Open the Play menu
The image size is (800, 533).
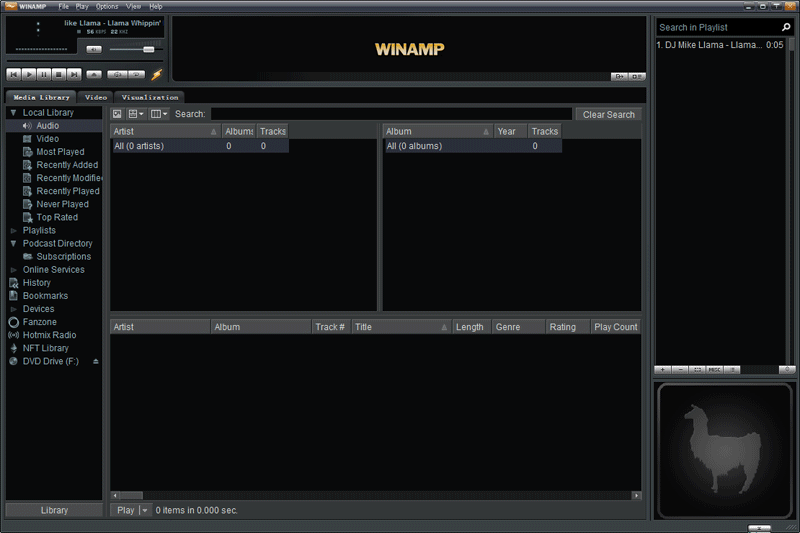[82, 7]
